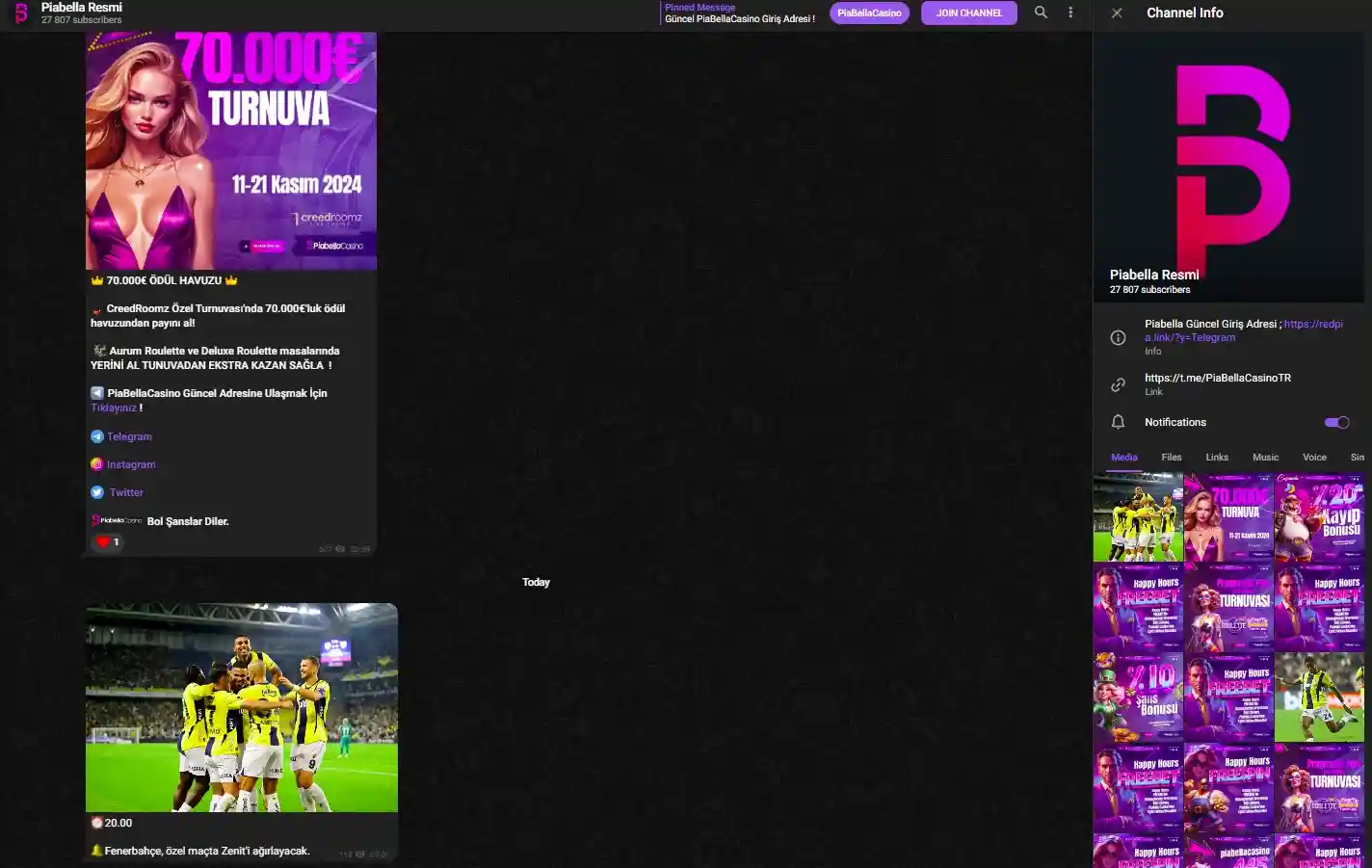Click the link icon beside t.me address
Viewport: 1372px width, 868px height.
point(1118,384)
